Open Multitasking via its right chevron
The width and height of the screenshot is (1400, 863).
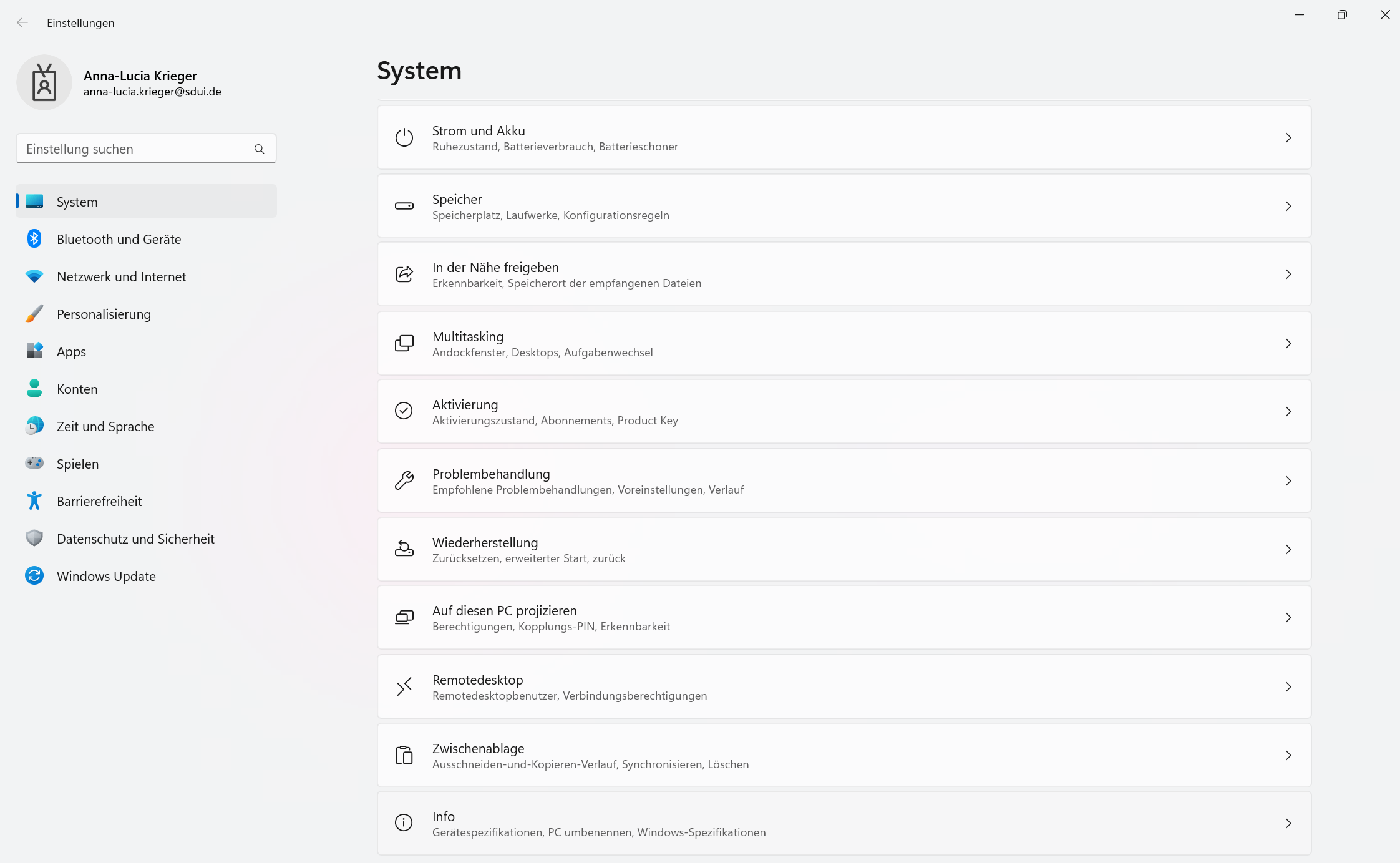coord(1288,343)
